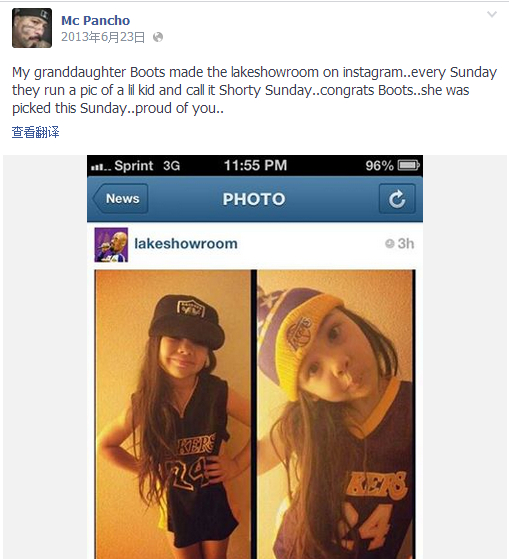
Task: Click the battery indicator icon
Action: (409, 165)
